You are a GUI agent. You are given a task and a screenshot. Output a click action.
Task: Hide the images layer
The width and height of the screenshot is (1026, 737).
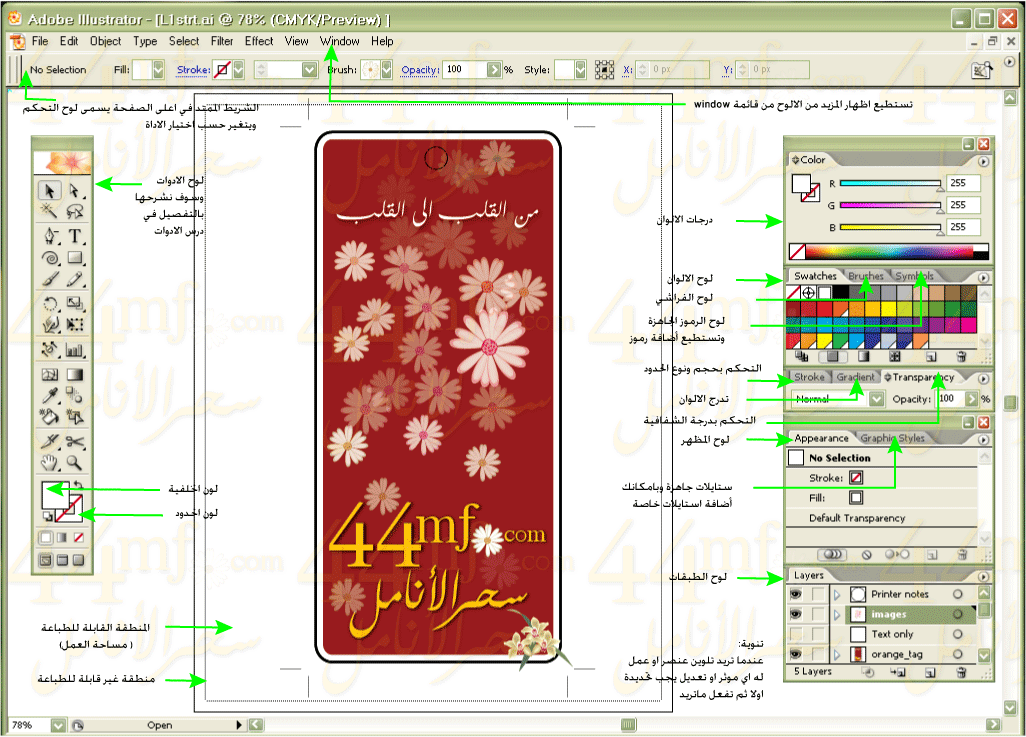796,614
